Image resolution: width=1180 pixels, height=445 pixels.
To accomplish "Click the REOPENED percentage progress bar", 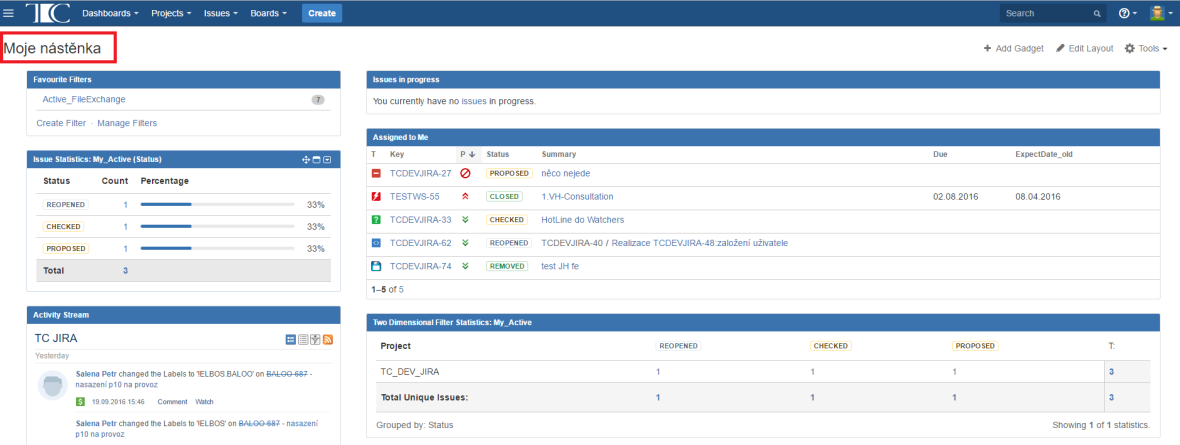I will [x=217, y=204].
